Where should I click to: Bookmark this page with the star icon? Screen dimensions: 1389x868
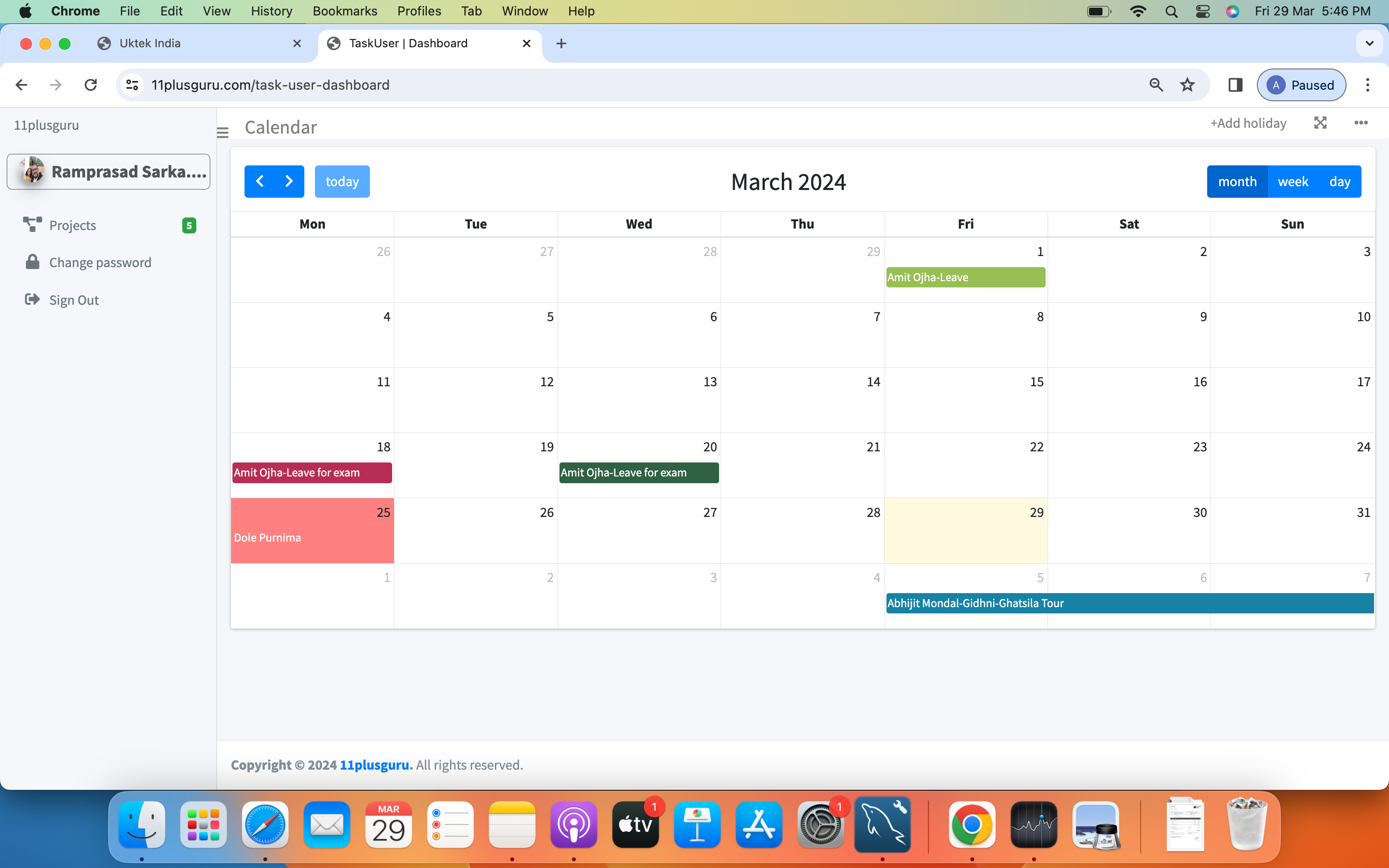(1187, 85)
